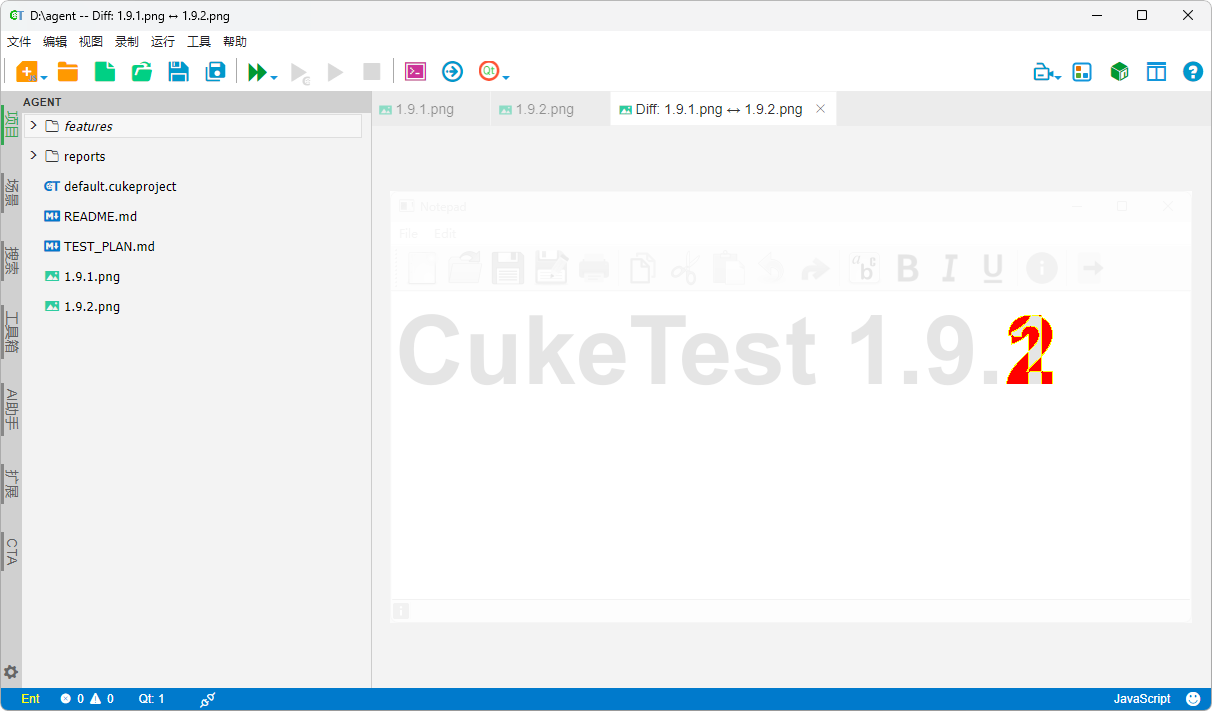
Task: Open the 帮助 menu
Action: point(235,42)
